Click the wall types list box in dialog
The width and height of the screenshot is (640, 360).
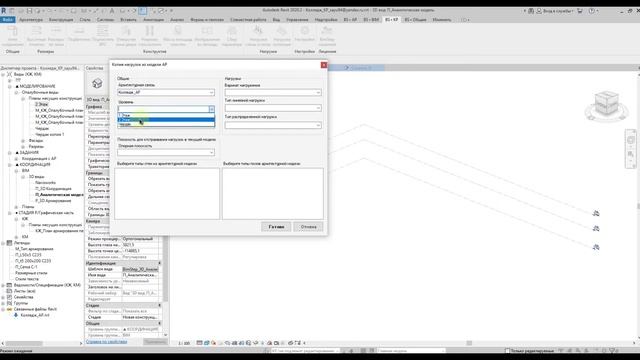click(167, 193)
